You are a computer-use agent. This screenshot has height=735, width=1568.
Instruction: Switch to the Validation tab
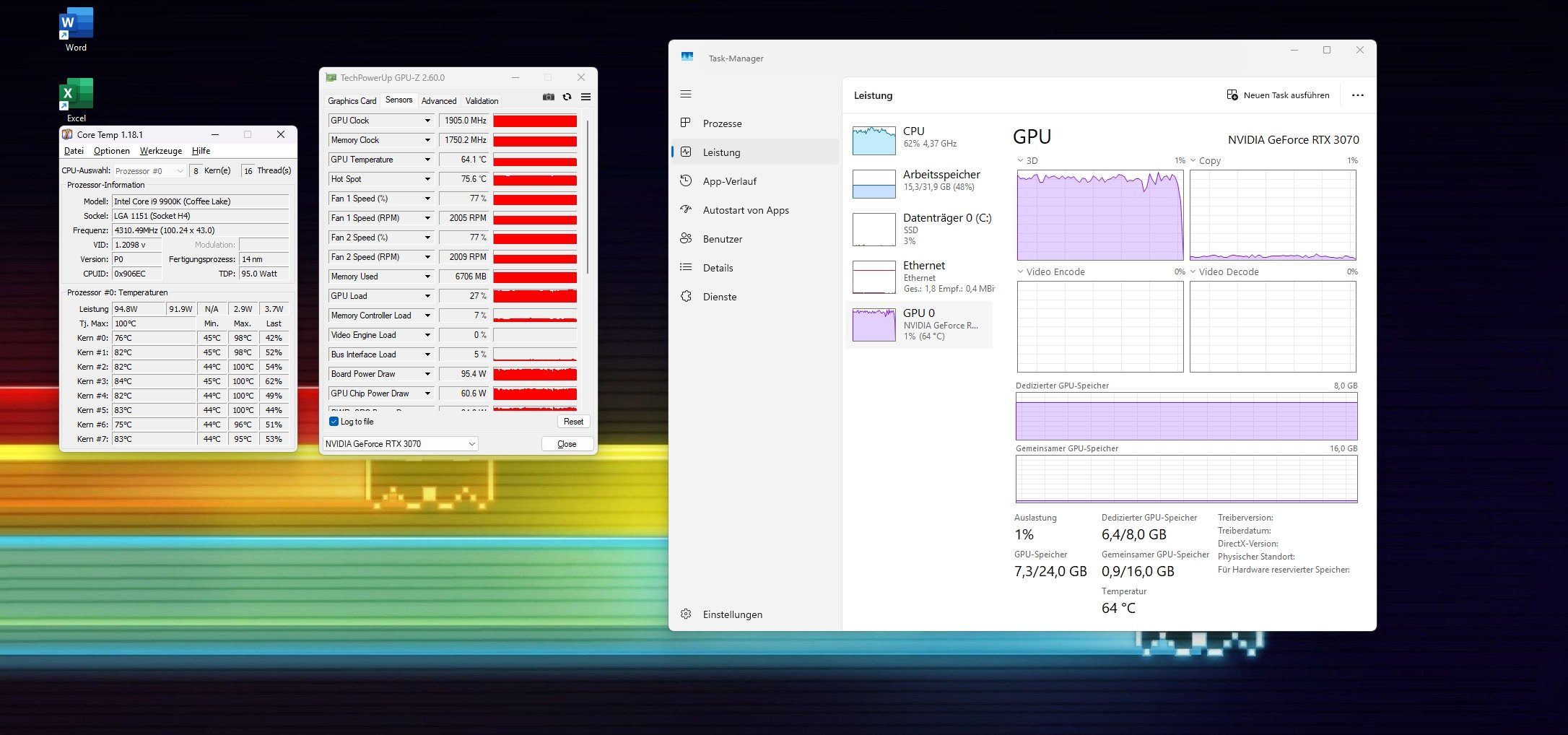[482, 101]
